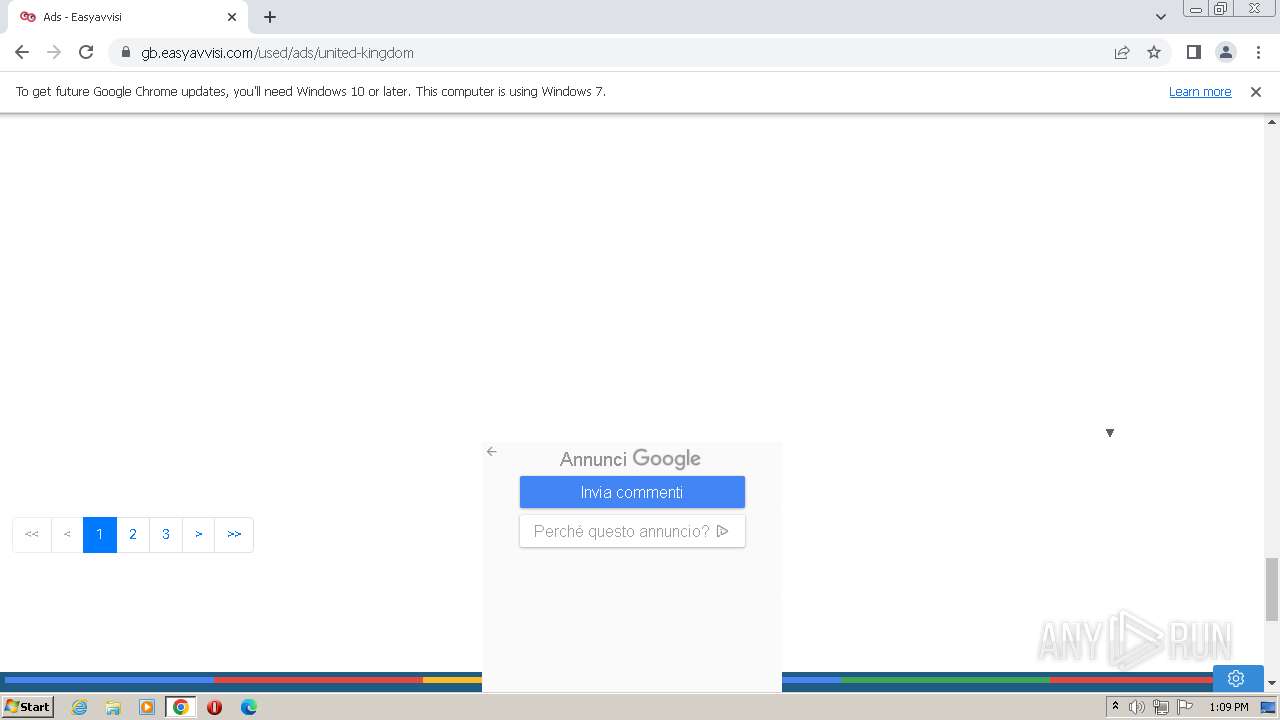Image resolution: width=1280 pixels, height=720 pixels.
Task: Open the Chrome three-dot menu
Action: click(x=1258, y=52)
